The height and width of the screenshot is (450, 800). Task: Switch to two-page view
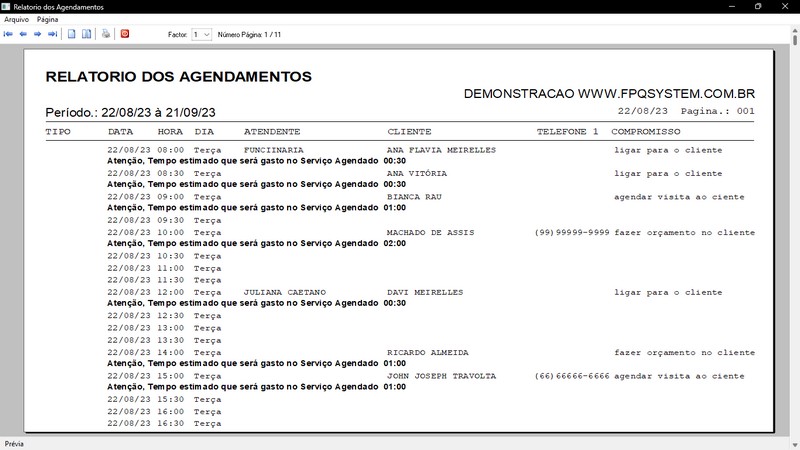coord(87,34)
